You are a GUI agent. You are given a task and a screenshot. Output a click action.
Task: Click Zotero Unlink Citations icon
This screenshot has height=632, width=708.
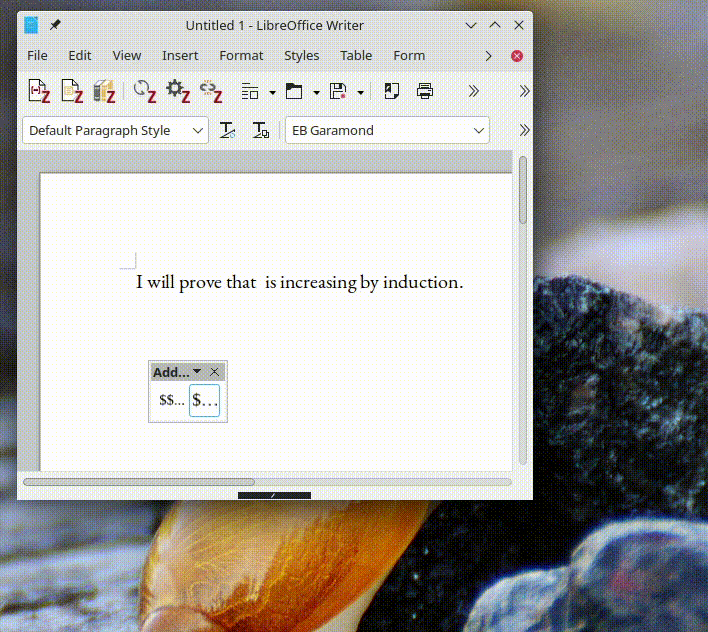click(211, 91)
